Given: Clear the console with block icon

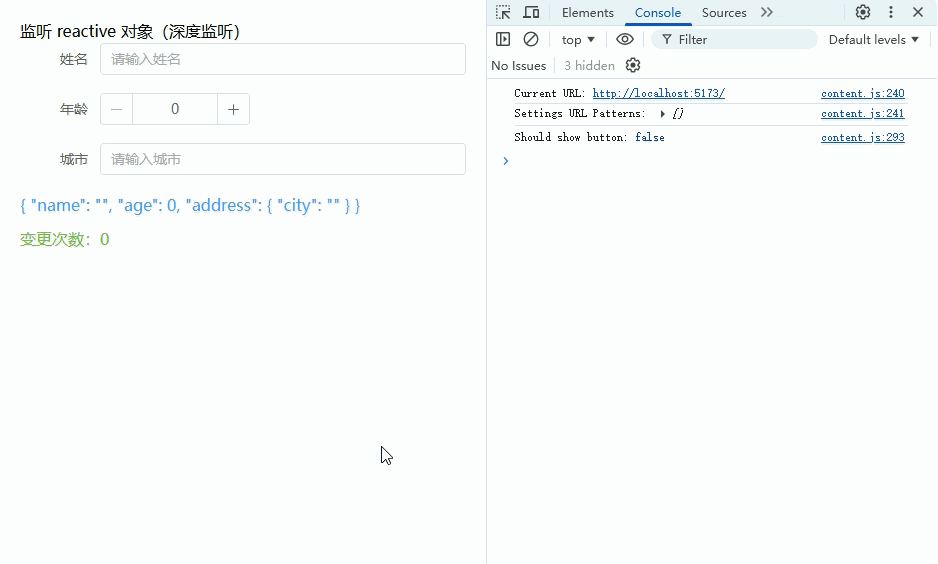Looking at the screenshot, I should coord(531,39).
